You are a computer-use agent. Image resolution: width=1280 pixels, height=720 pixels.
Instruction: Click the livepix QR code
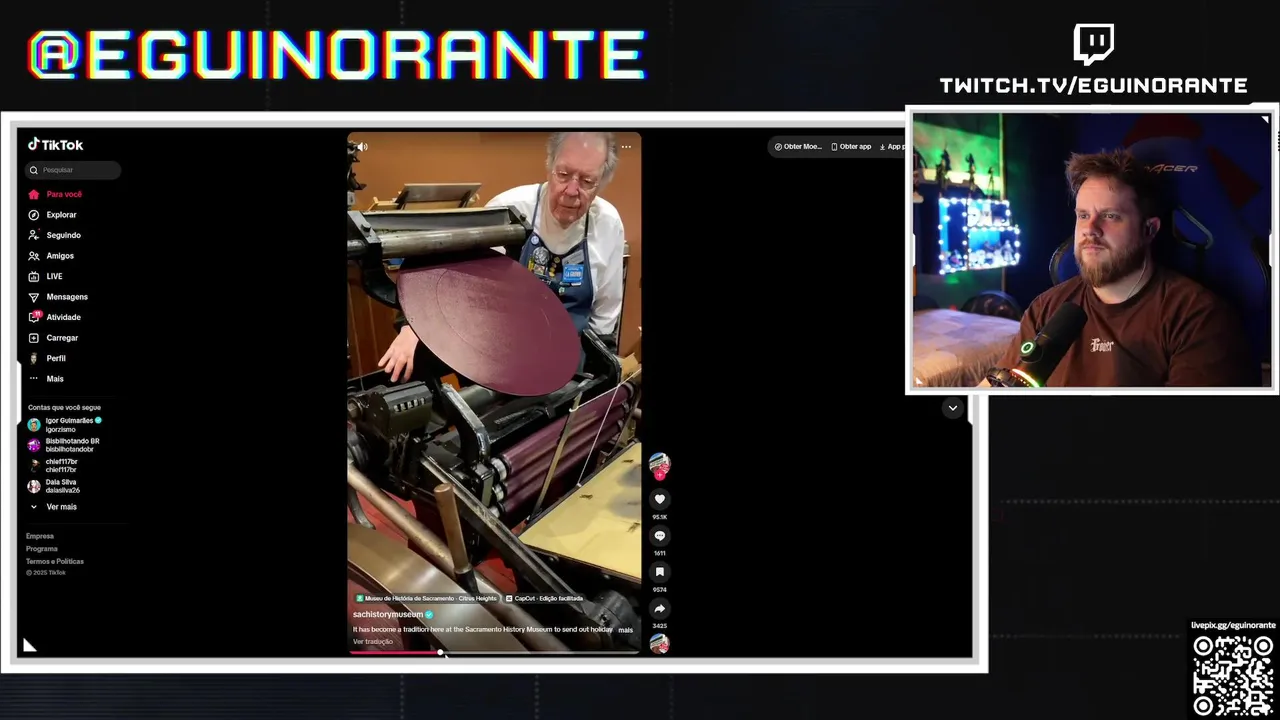click(x=1233, y=676)
